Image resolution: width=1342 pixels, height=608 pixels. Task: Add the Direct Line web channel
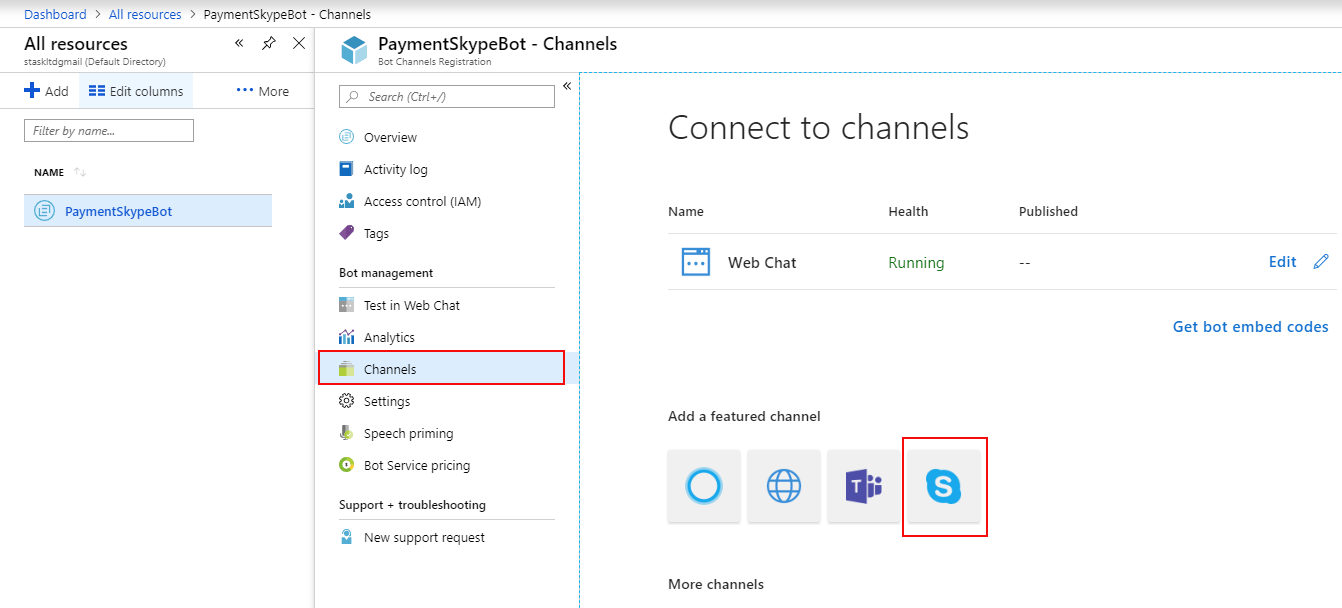pyautogui.click(x=784, y=486)
